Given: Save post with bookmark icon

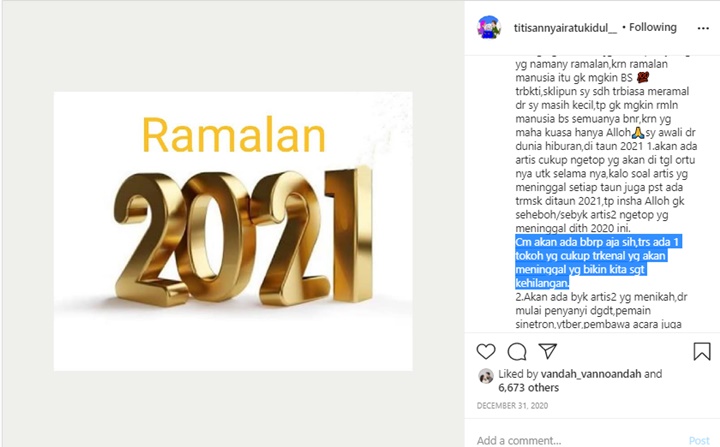Looking at the screenshot, I should 702,351.
